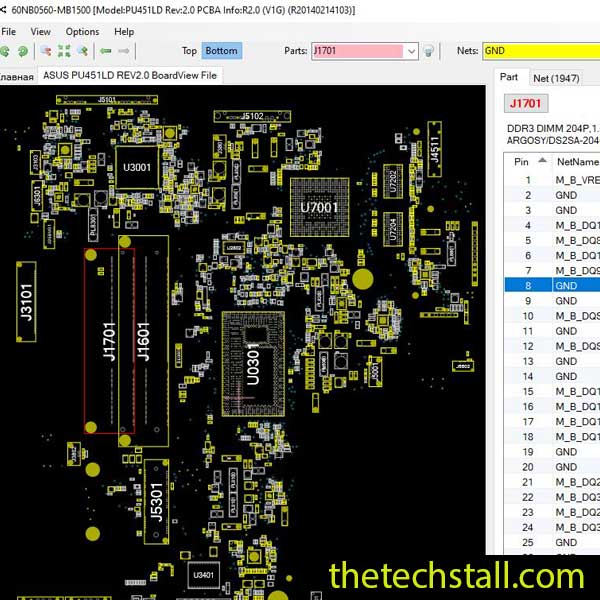This screenshot has width=600, height=600.
Task: Click the U0301 CPU component
Action: pyautogui.click(x=253, y=364)
